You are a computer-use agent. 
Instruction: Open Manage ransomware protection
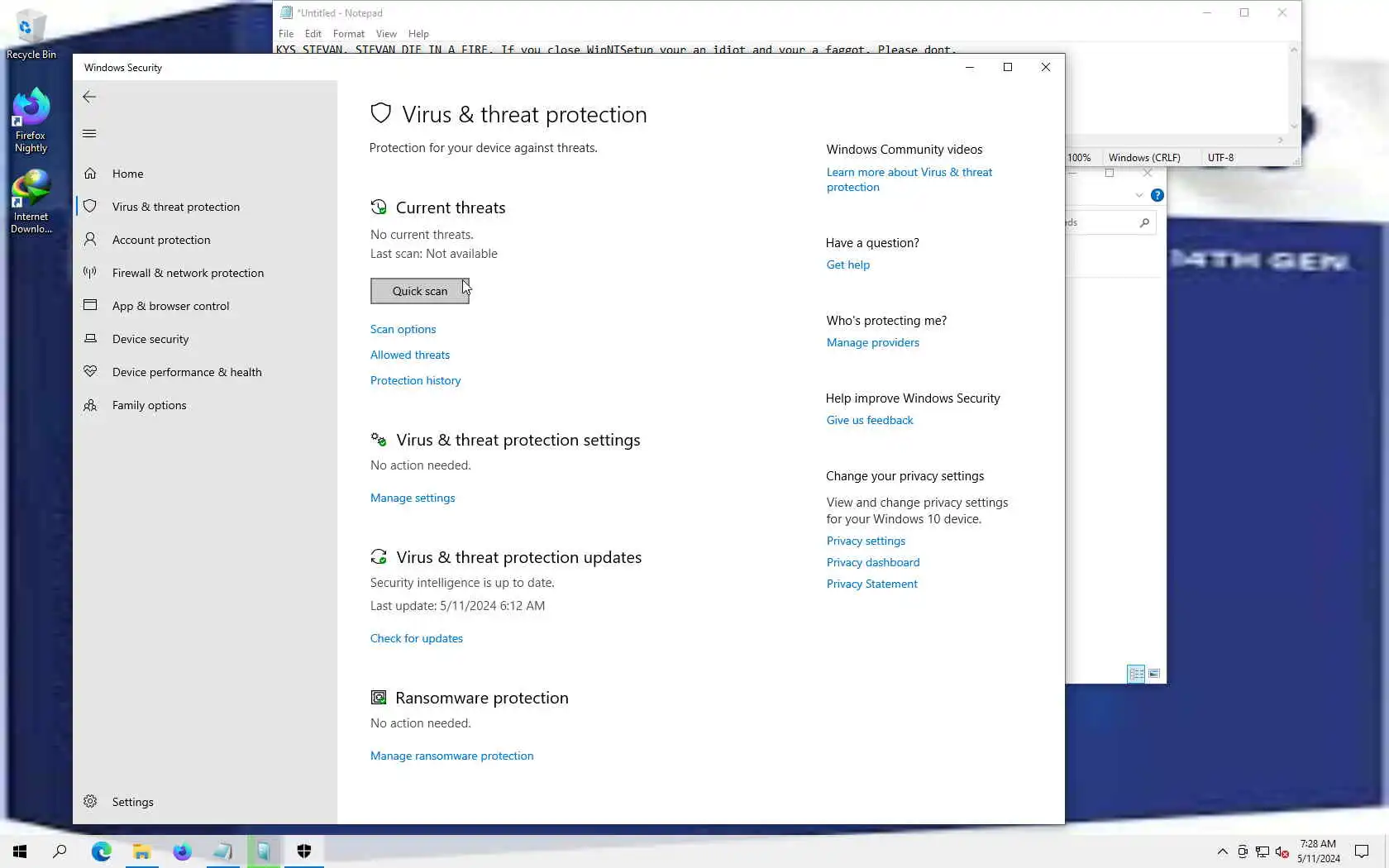coord(451,756)
